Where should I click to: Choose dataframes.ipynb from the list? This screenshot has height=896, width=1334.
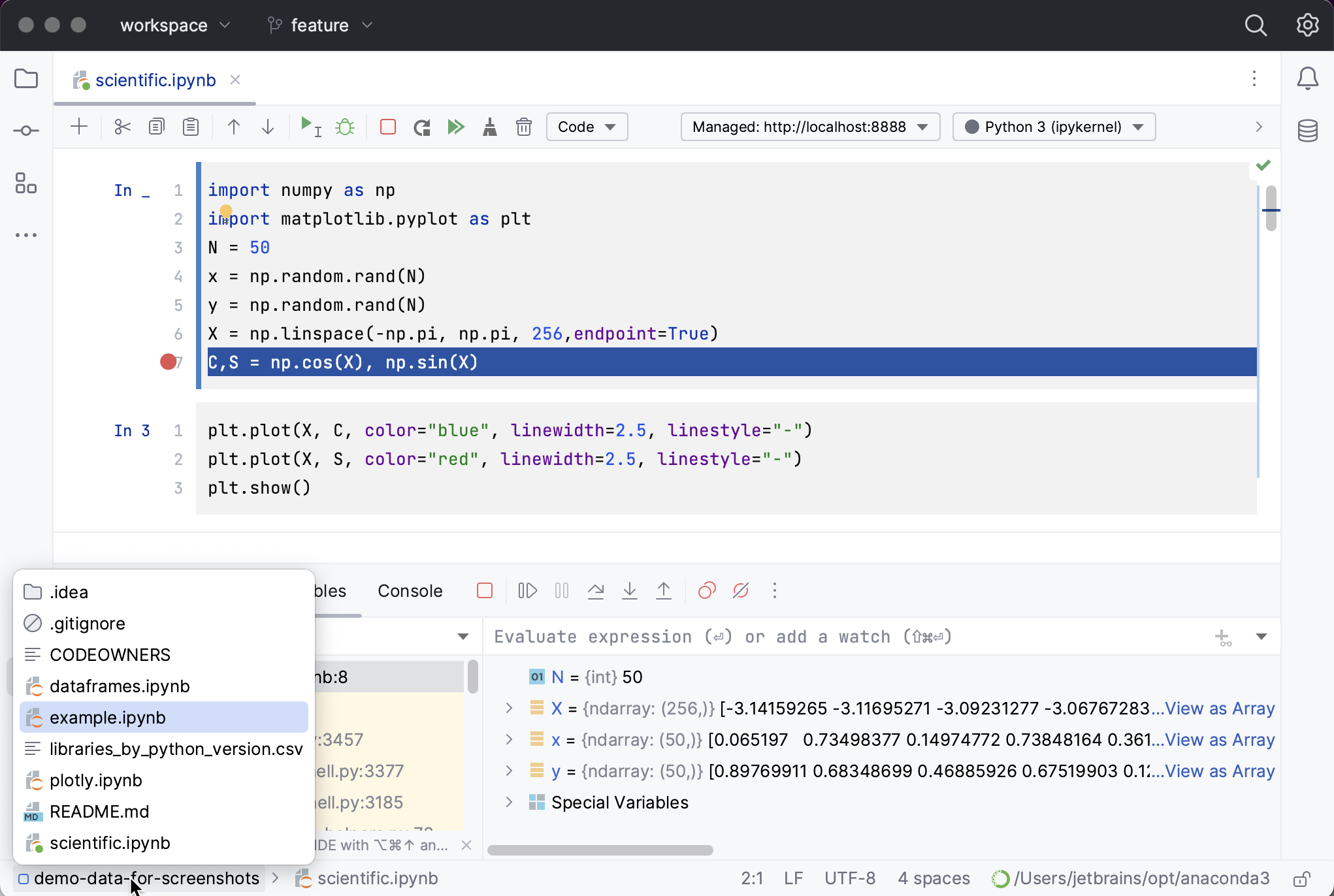pyautogui.click(x=164, y=686)
